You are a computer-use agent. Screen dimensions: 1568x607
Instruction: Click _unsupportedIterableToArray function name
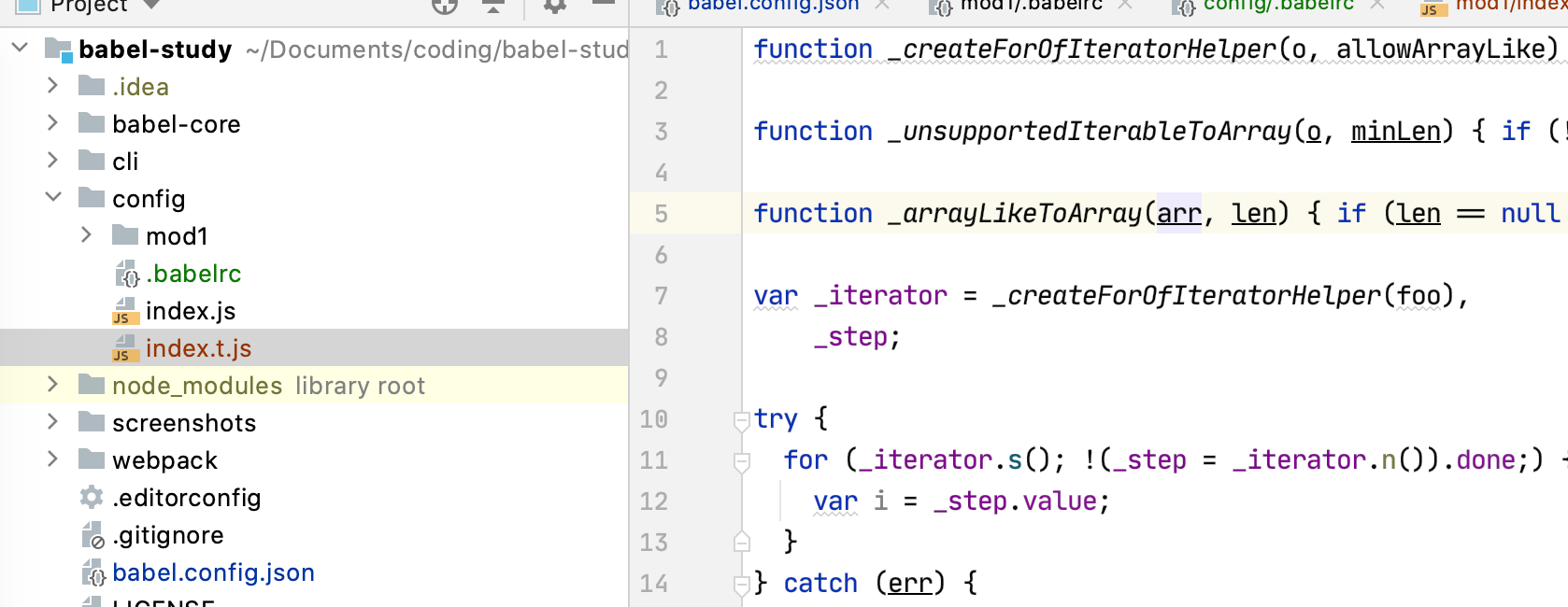pyautogui.click(x=1090, y=131)
